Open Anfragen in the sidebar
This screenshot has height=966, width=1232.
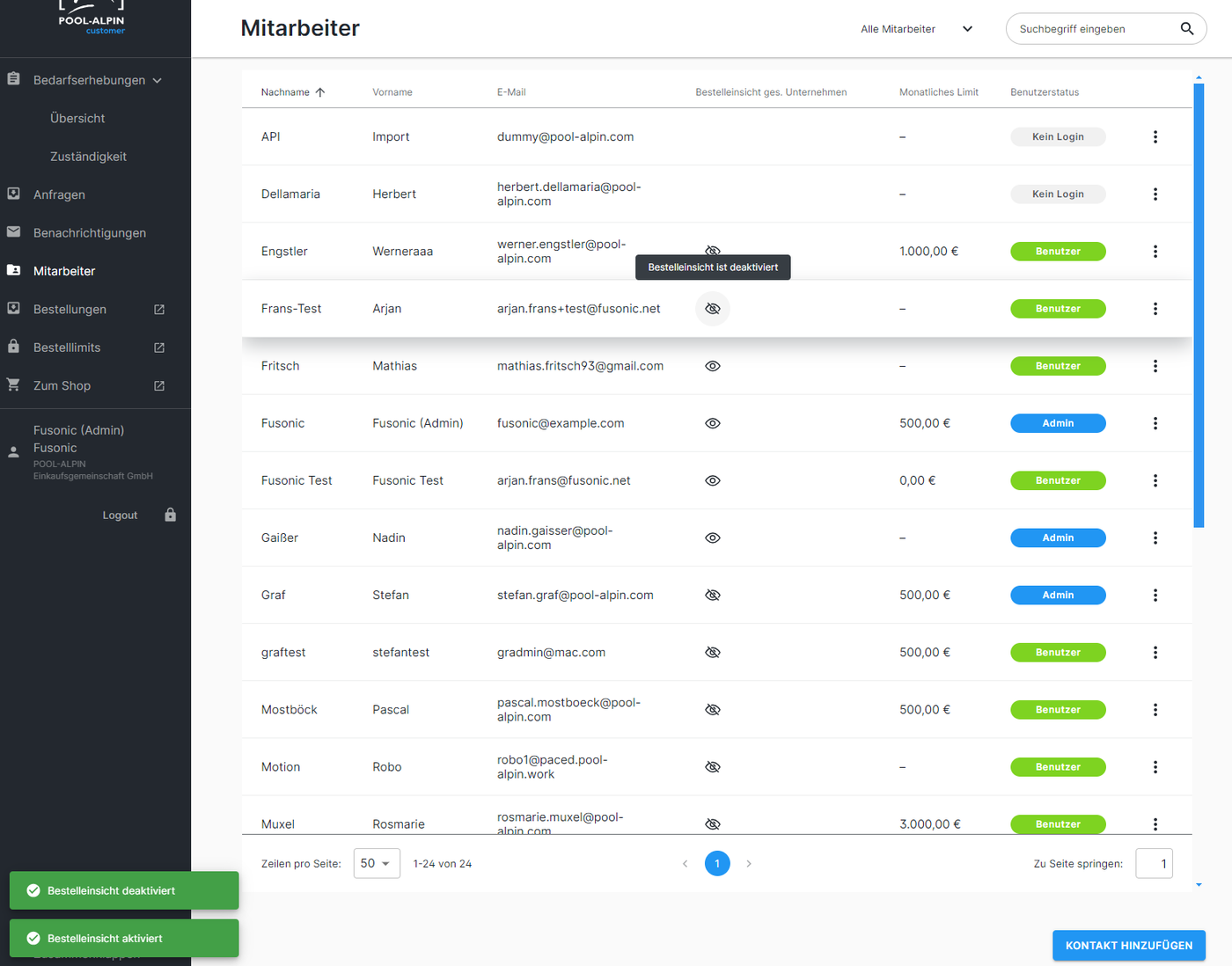coord(59,194)
